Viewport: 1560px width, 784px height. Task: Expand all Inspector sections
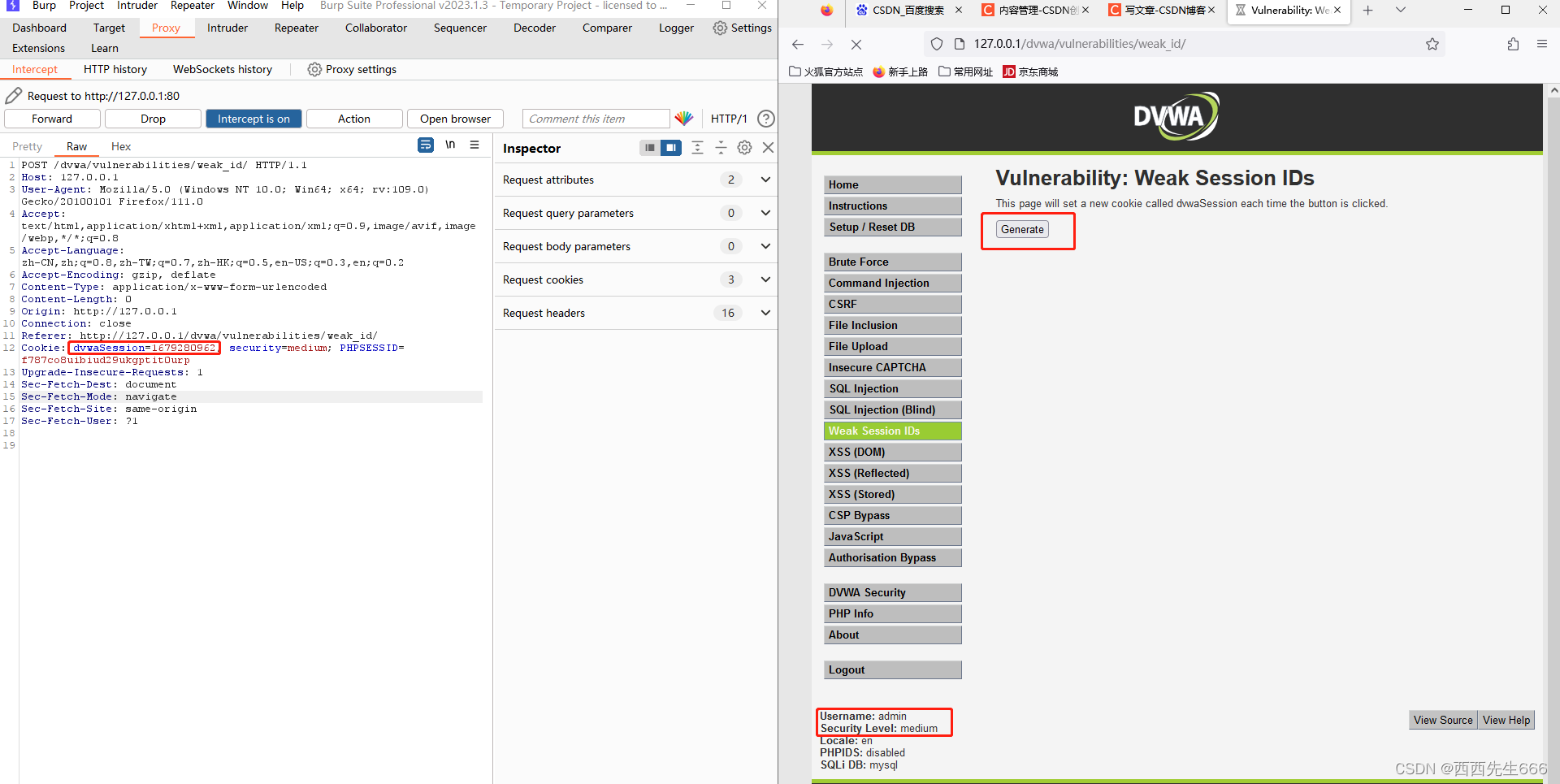coord(697,148)
